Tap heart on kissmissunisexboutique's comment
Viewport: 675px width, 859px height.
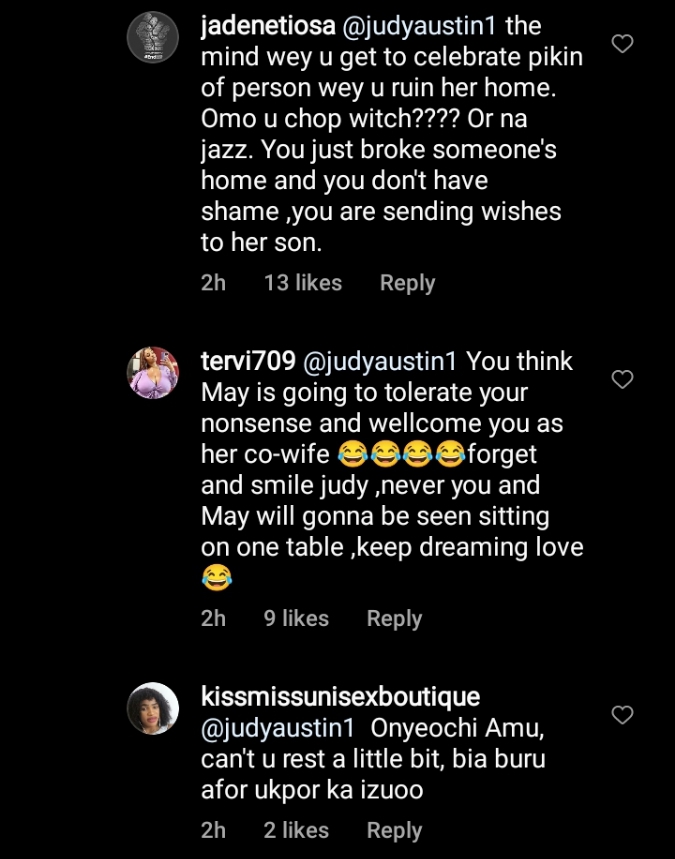point(622,714)
